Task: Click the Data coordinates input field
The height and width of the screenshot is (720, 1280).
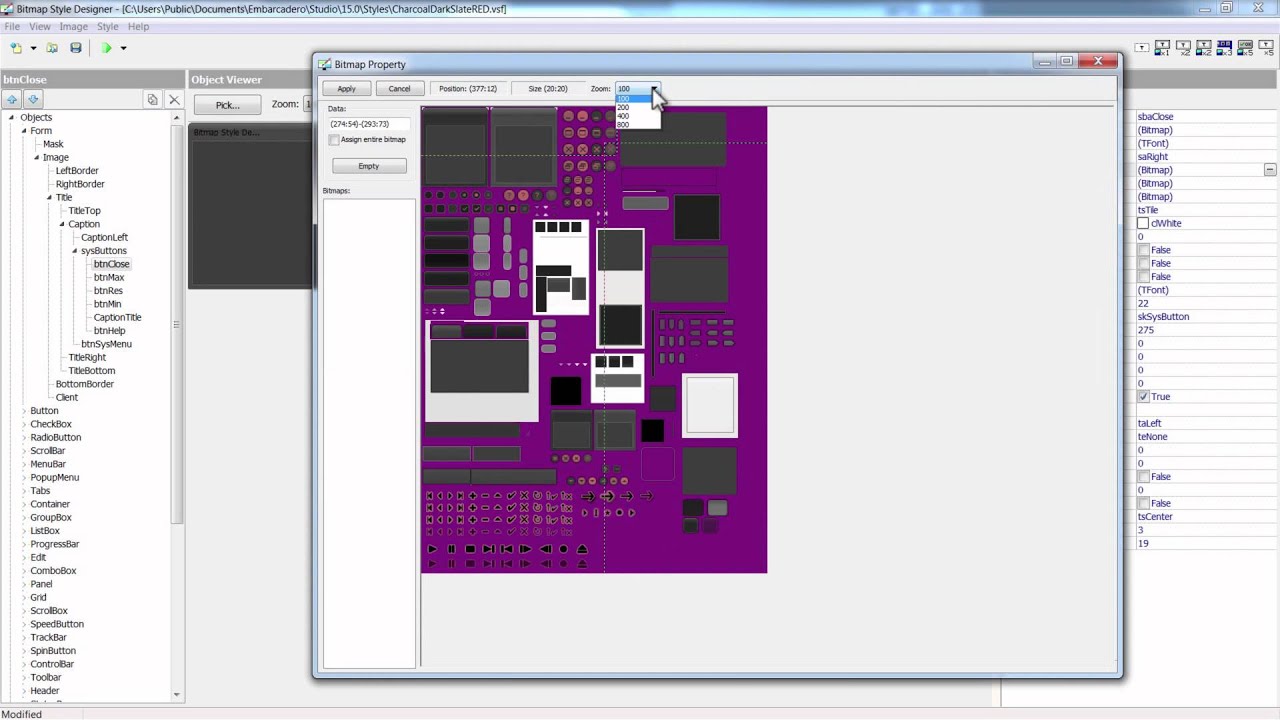Action: (x=368, y=124)
